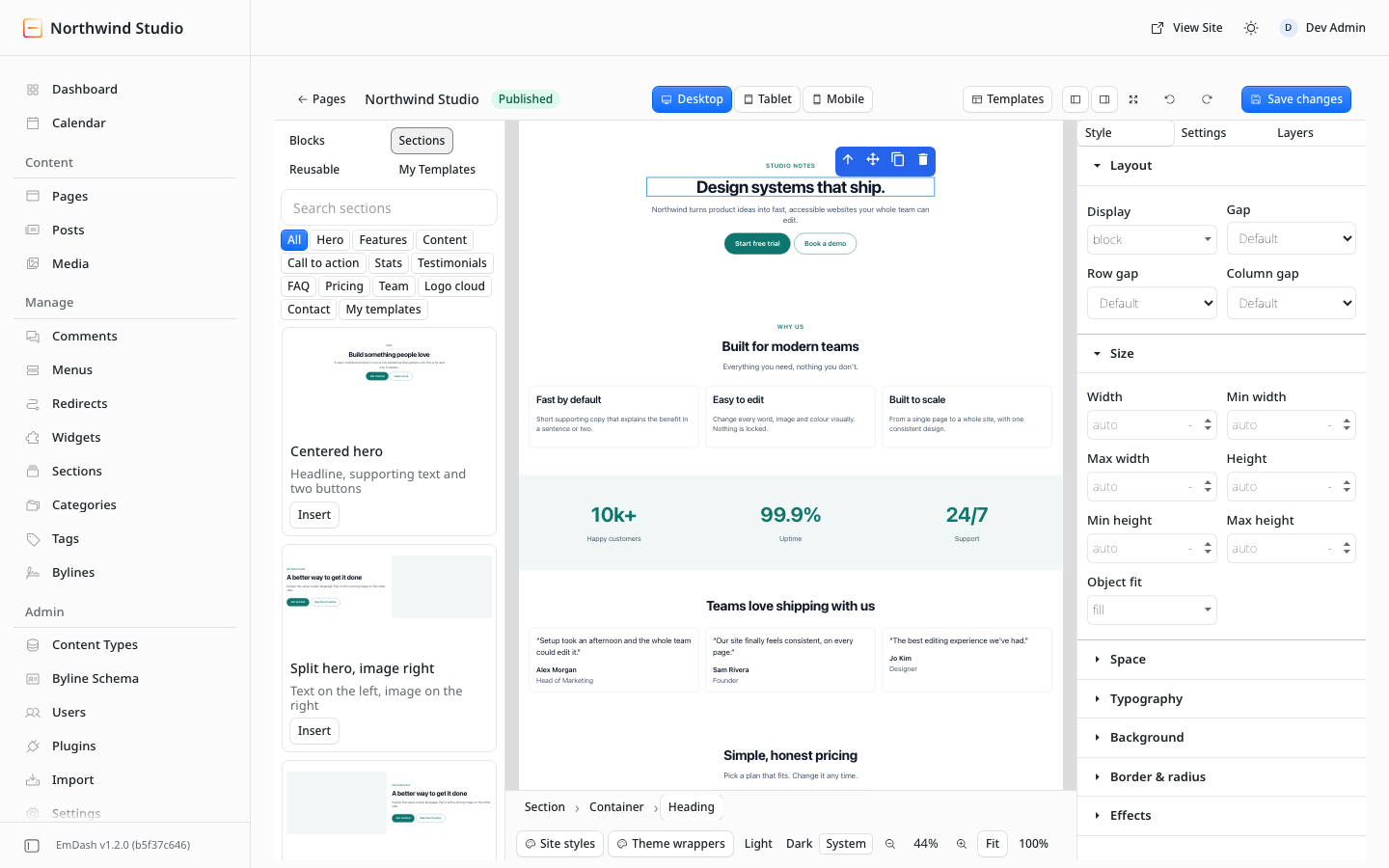This screenshot has height=868, width=1389.
Task: Collapse the sidebar with the bottom-left icon
Action: [32, 846]
